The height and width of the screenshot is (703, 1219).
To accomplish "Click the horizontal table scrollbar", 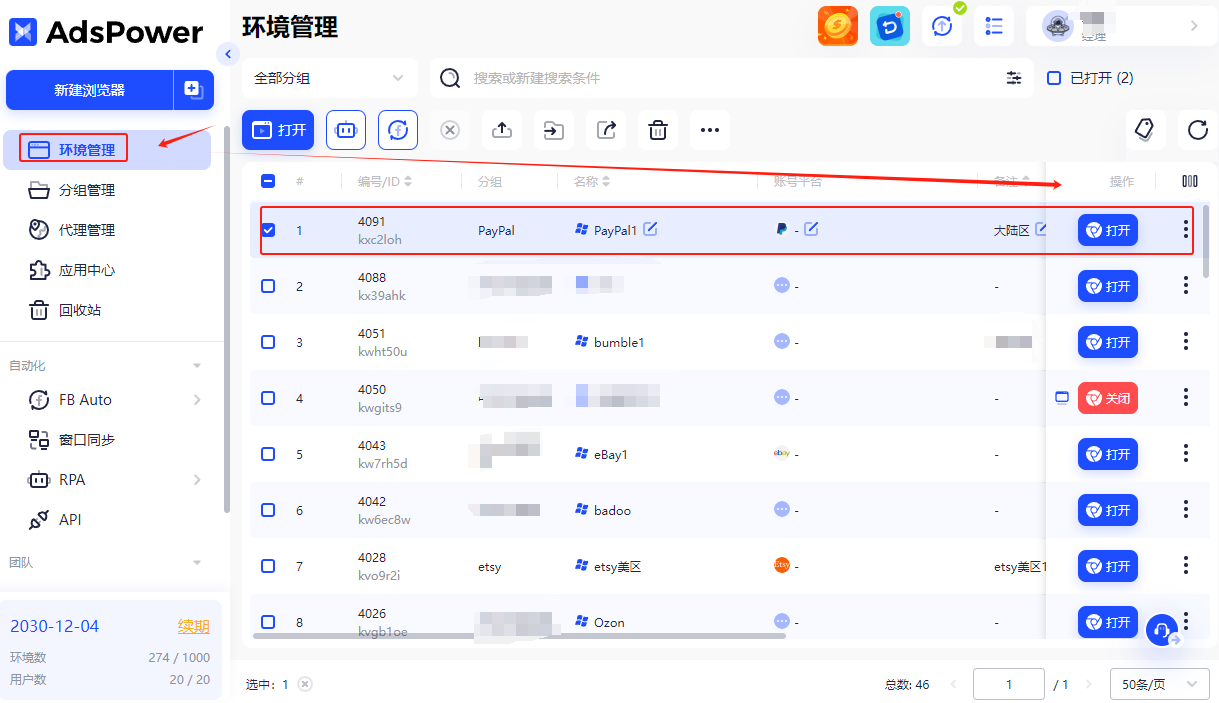I will point(520,635).
